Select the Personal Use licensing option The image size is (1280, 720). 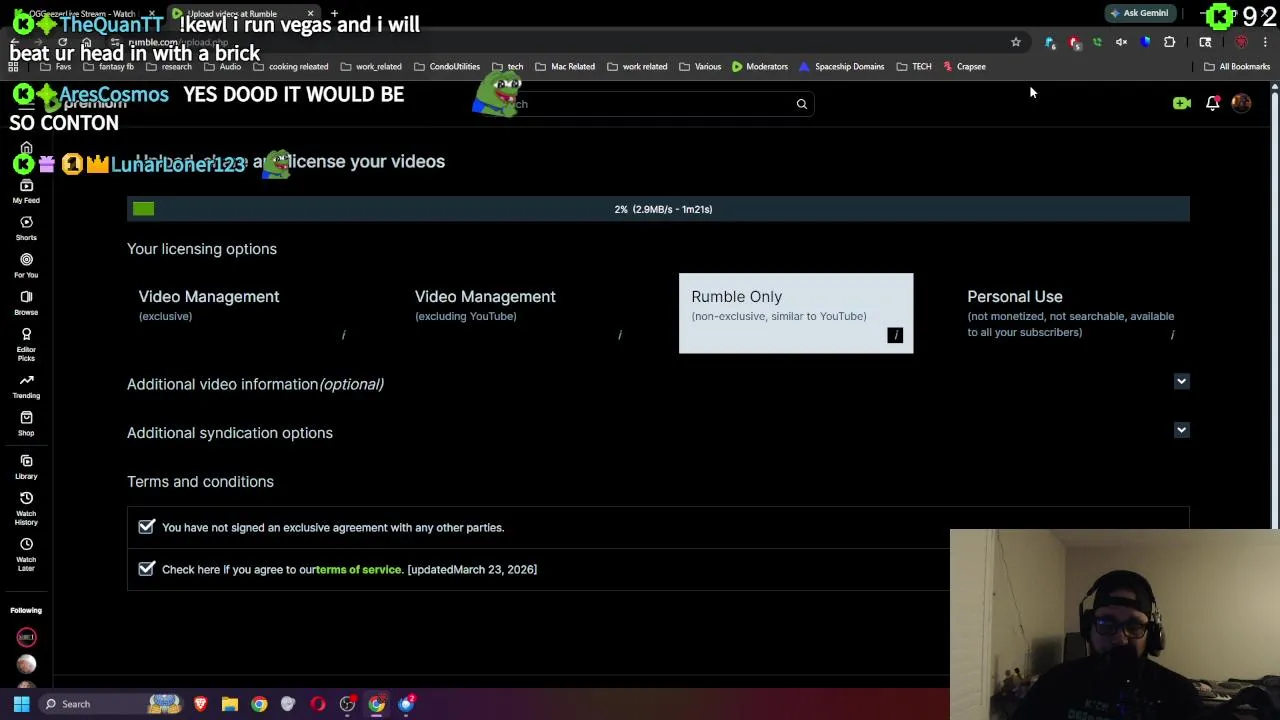tap(1072, 313)
